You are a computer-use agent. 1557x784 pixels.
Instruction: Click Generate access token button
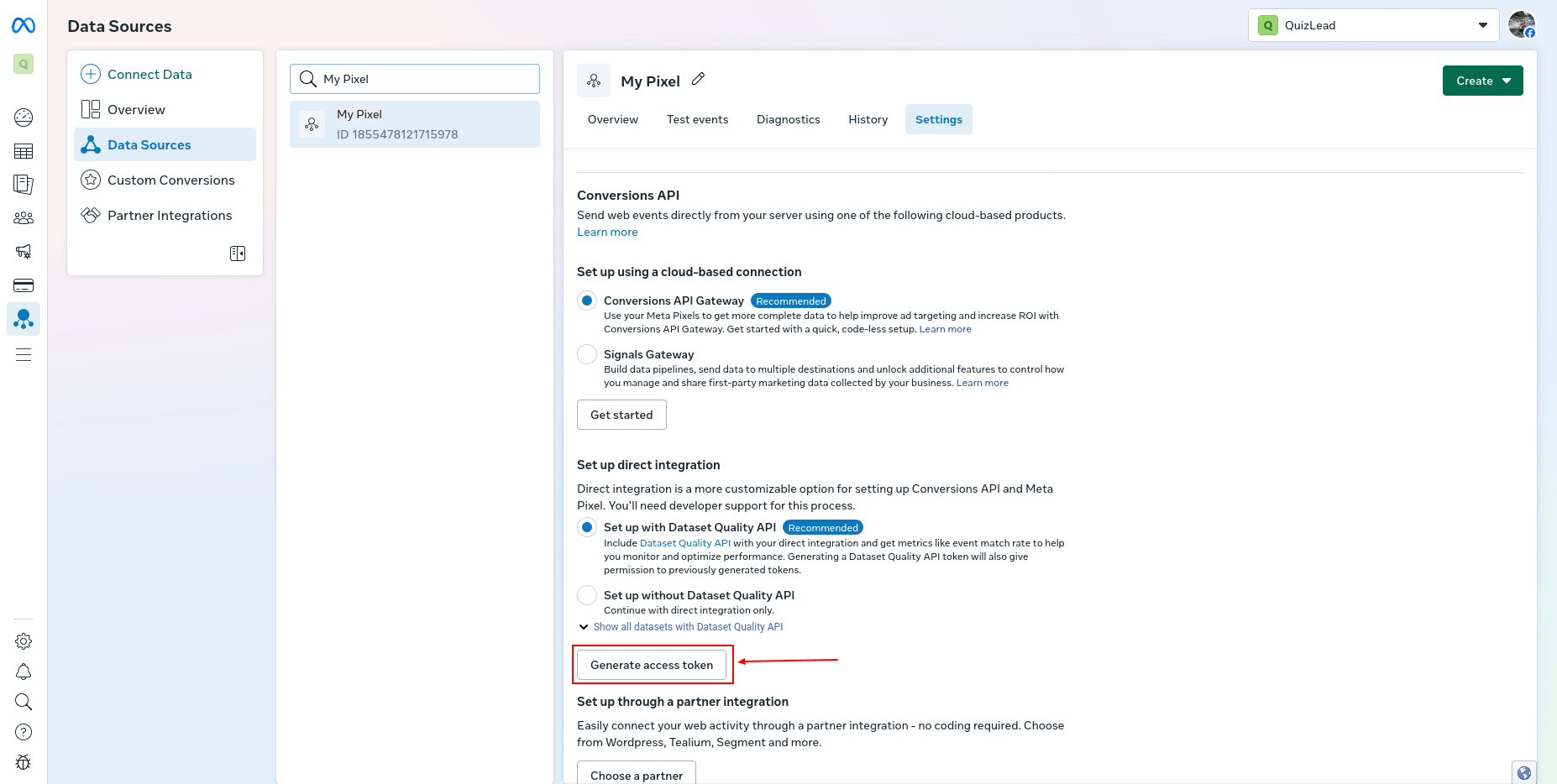pyautogui.click(x=652, y=665)
